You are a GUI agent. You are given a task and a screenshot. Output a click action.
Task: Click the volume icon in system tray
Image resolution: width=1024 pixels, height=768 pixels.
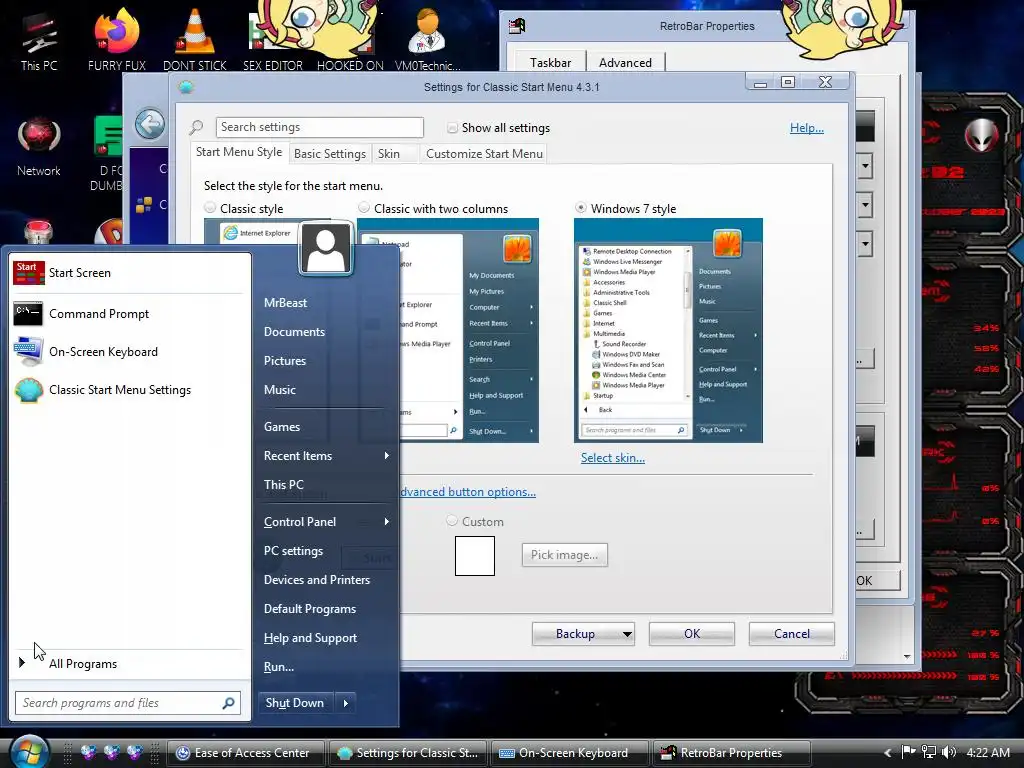pos(949,752)
